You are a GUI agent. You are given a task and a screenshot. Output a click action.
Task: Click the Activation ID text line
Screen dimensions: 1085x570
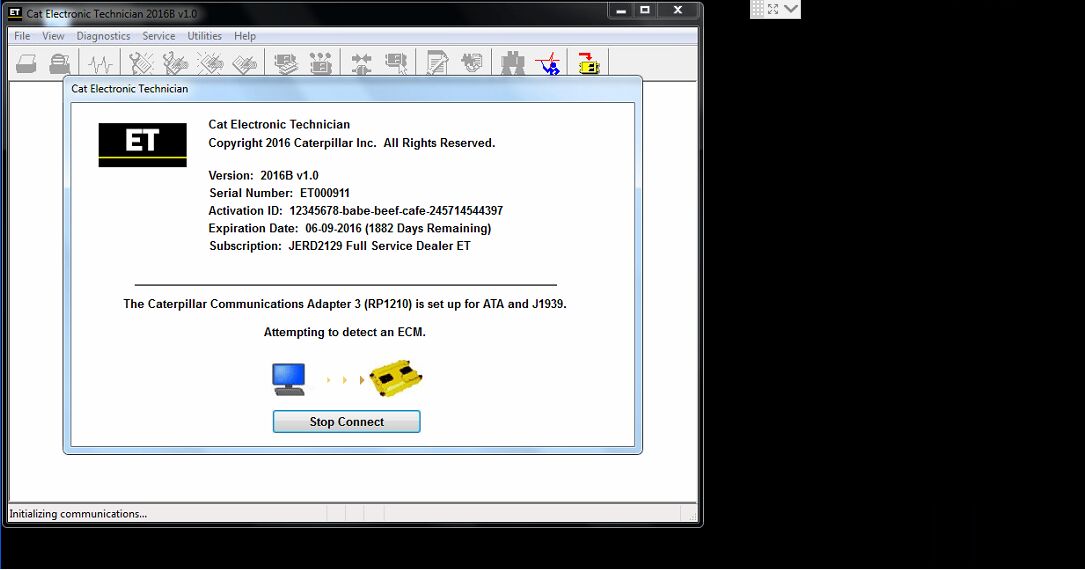tap(356, 210)
